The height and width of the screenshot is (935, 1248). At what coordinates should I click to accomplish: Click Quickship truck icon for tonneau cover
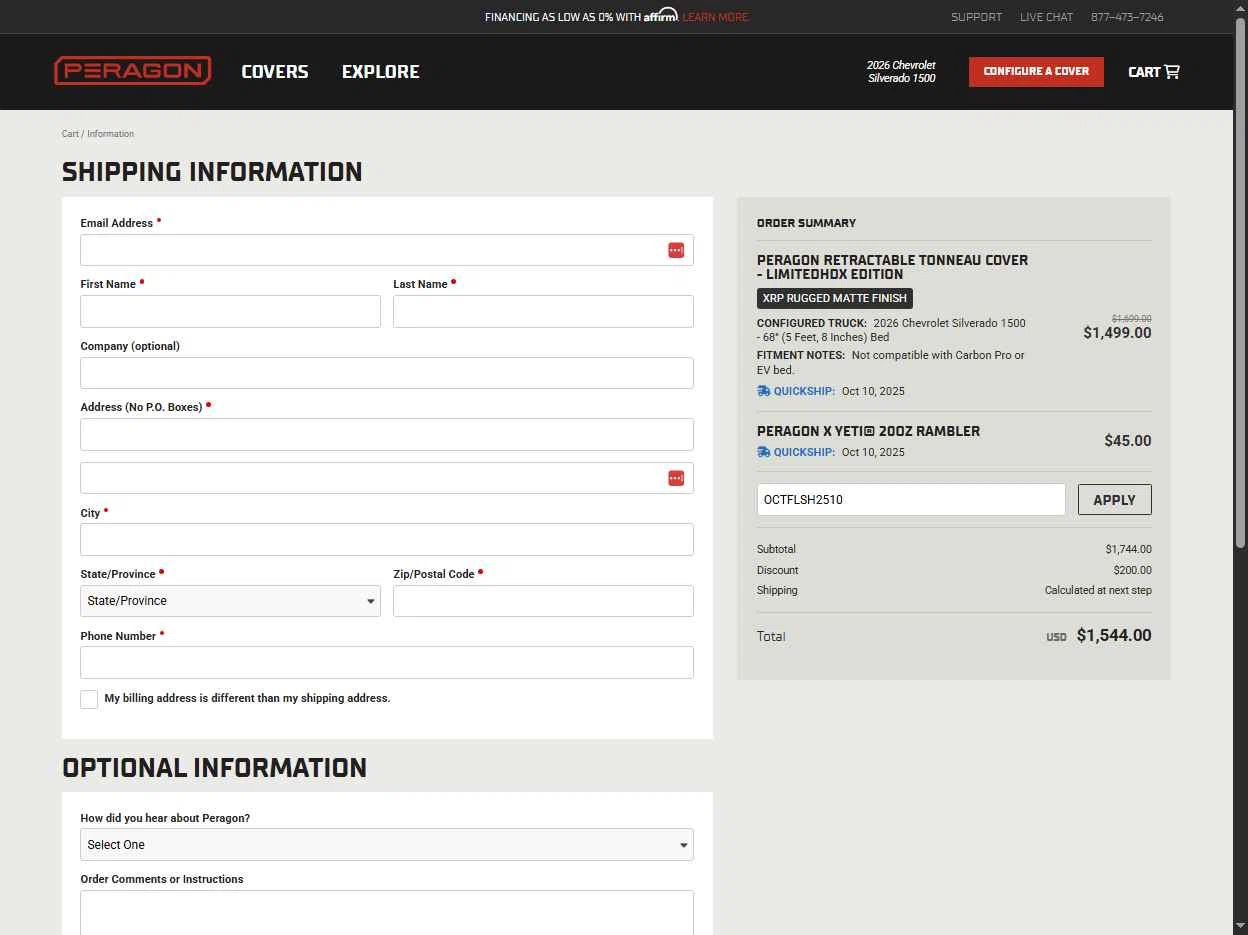coord(764,391)
